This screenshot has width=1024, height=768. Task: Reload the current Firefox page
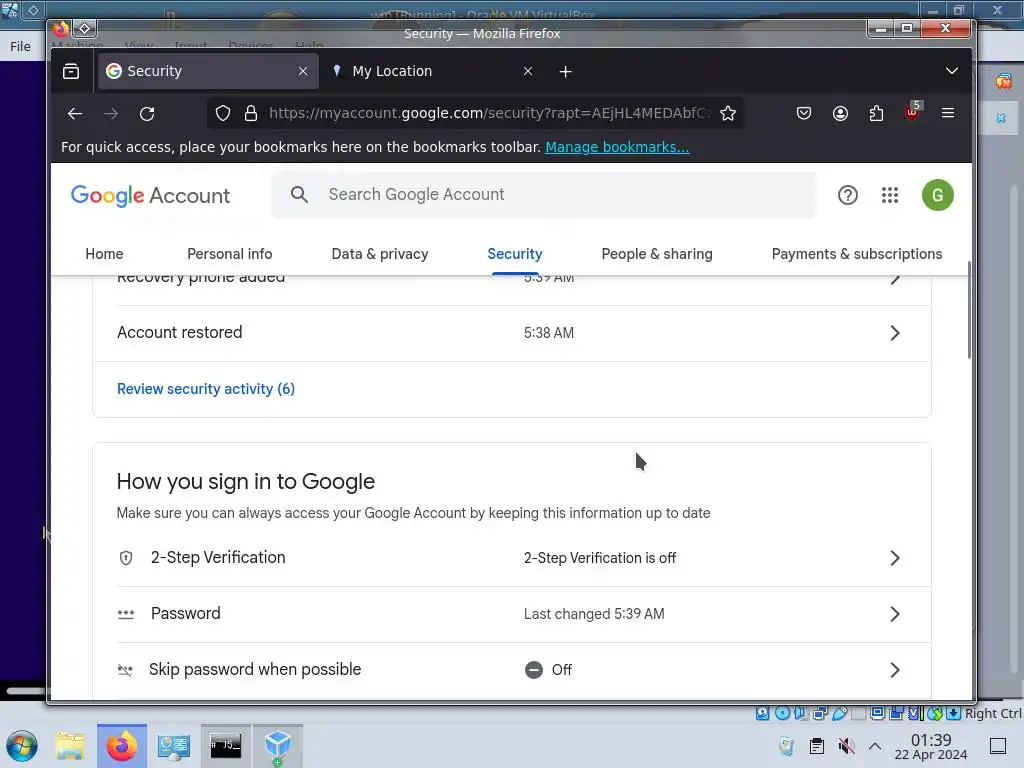point(147,114)
